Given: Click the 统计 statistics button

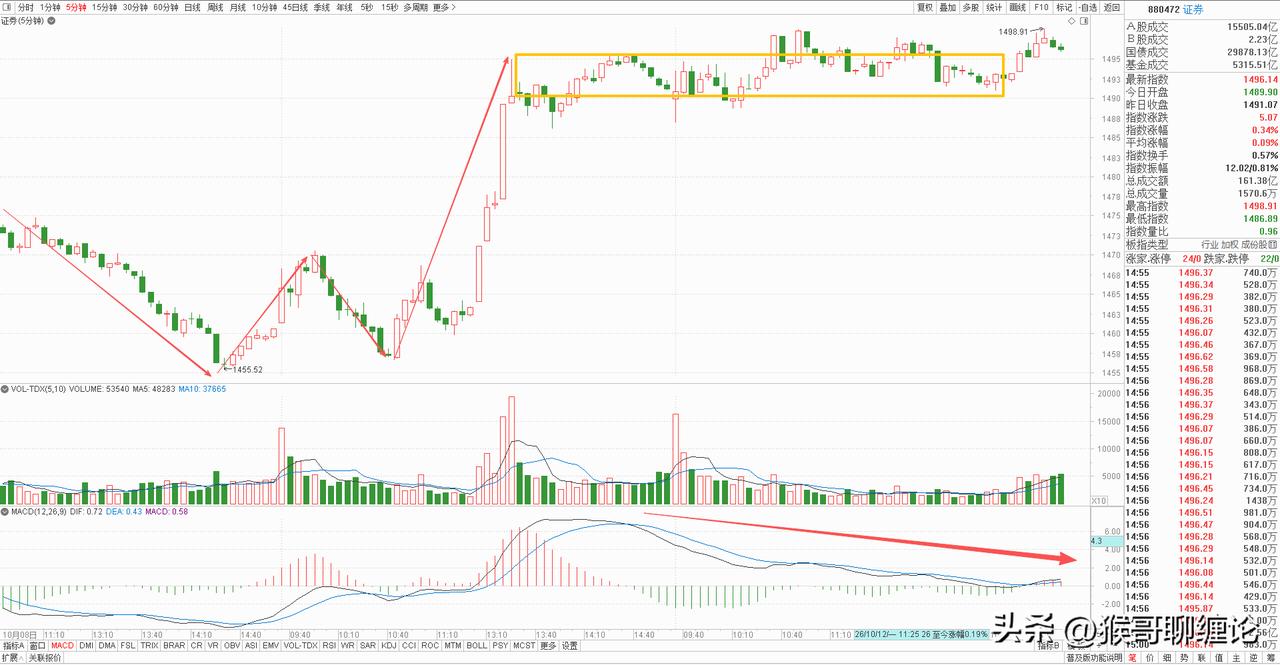Looking at the screenshot, I should (x=994, y=7).
